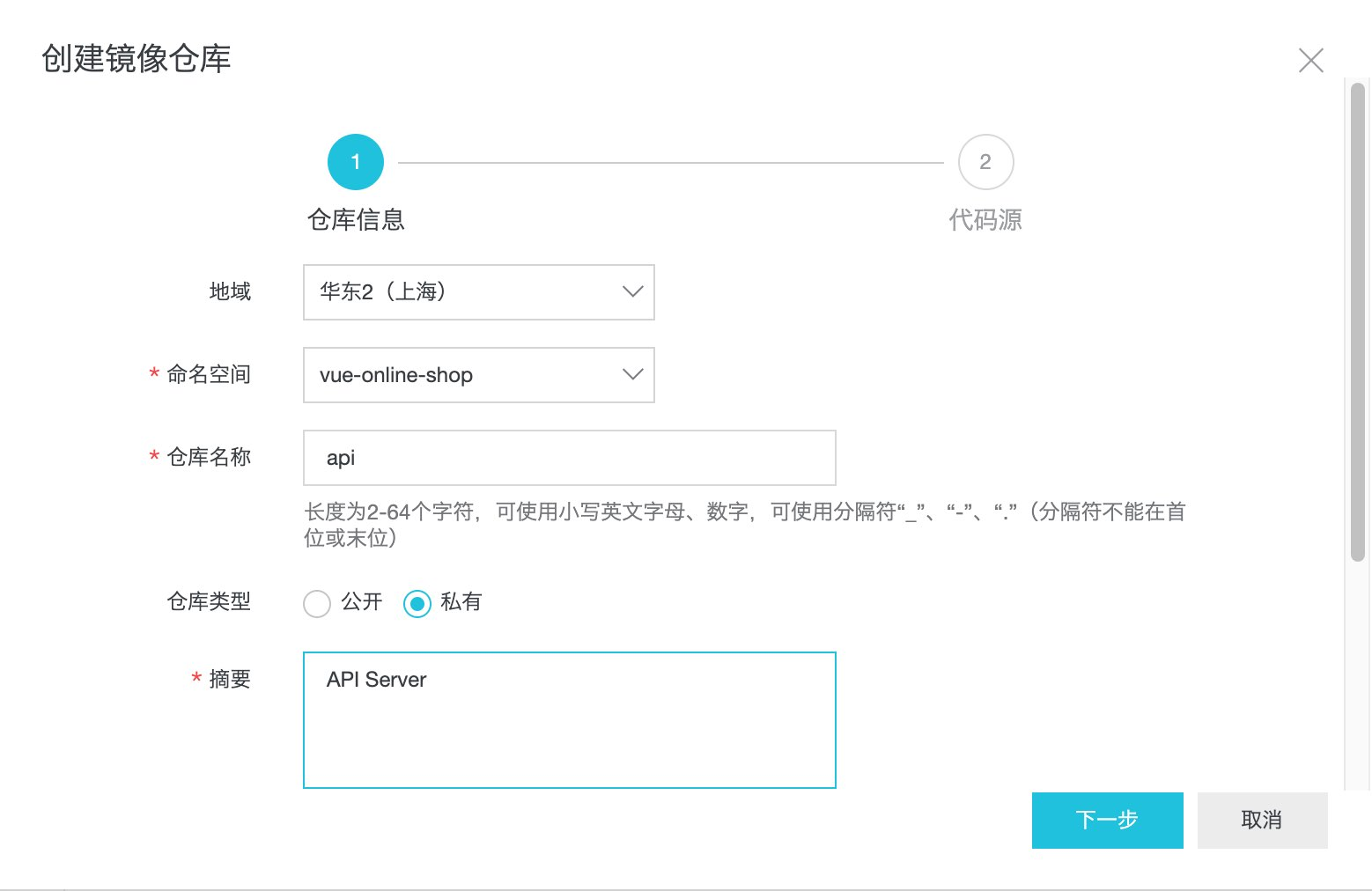Viewport: 1372px width, 891px height.
Task: Select the 私有 radio button
Action: pyautogui.click(x=417, y=603)
